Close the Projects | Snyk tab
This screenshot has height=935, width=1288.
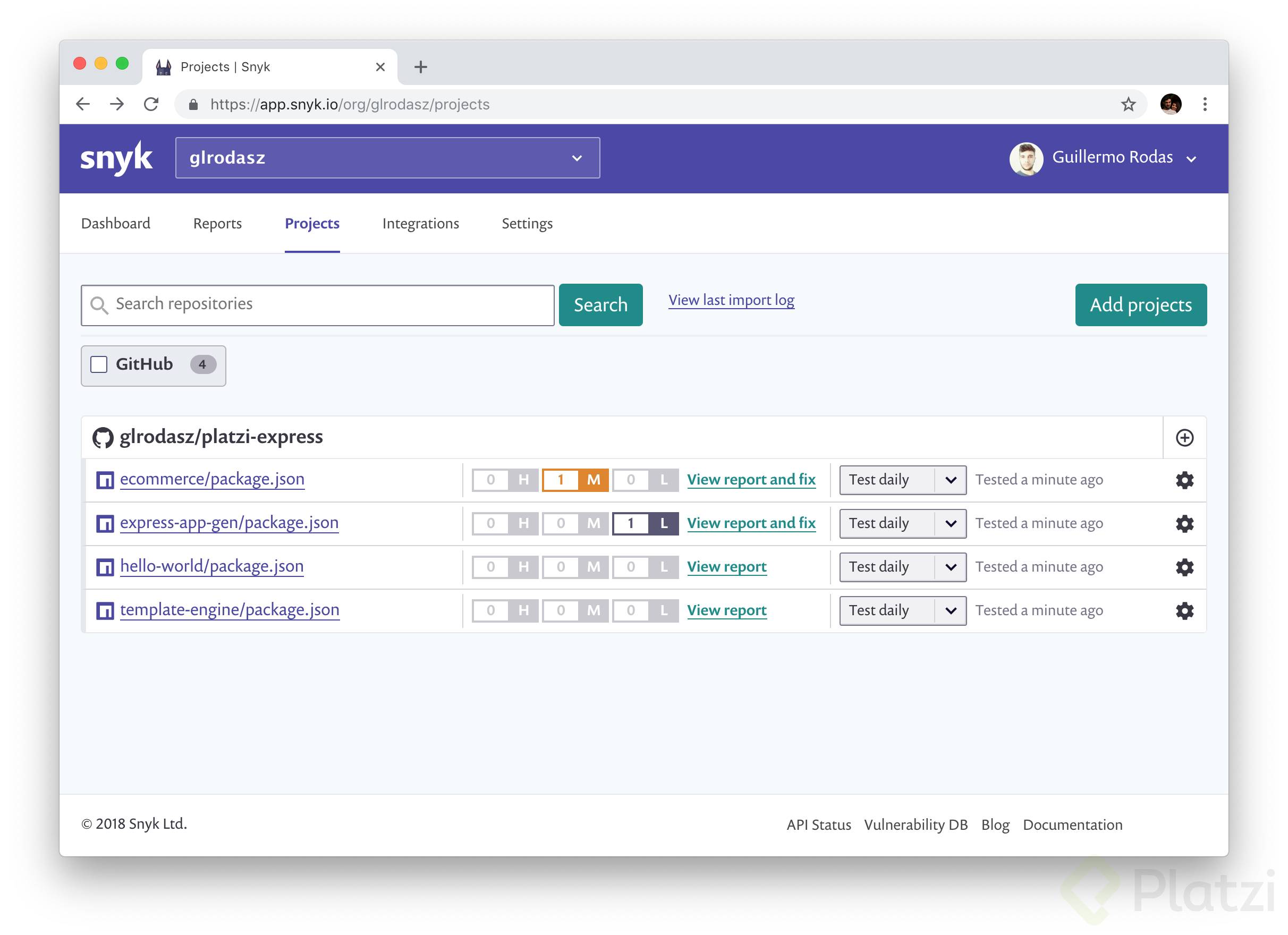tap(380, 67)
